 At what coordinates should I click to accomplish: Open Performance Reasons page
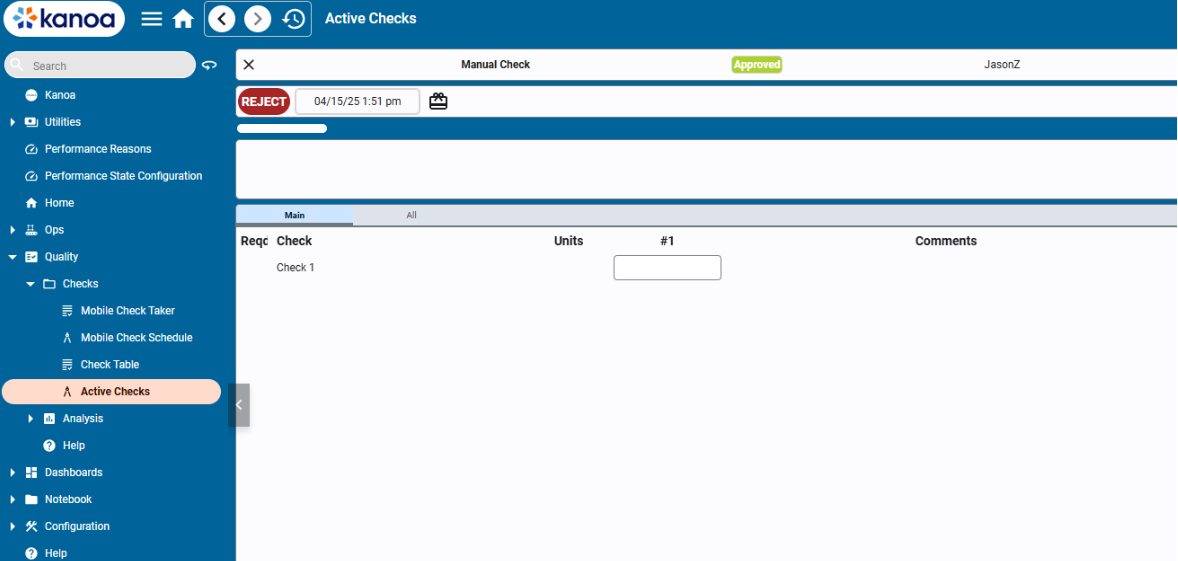pyautogui.click(x=98, y=149)
